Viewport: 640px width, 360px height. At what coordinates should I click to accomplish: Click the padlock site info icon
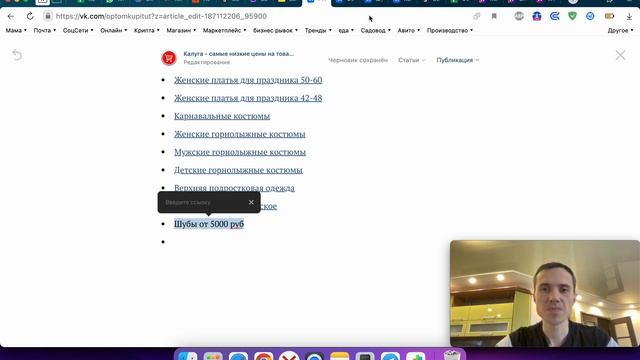point(48,16)
